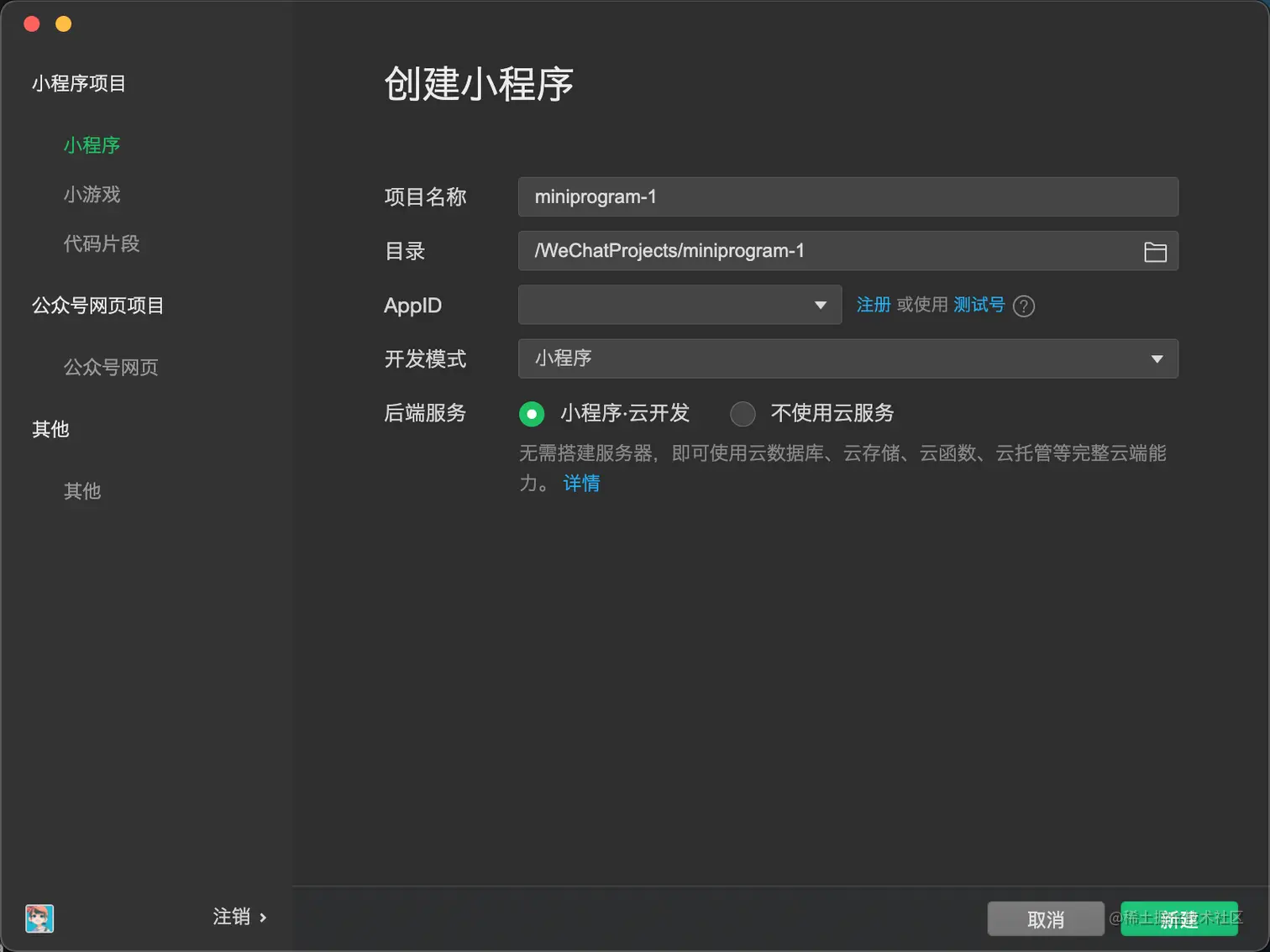The image size is (1270, 952).
Task: Expand 注销 chevron at sidebar bottom
Action: pos(263,918)
